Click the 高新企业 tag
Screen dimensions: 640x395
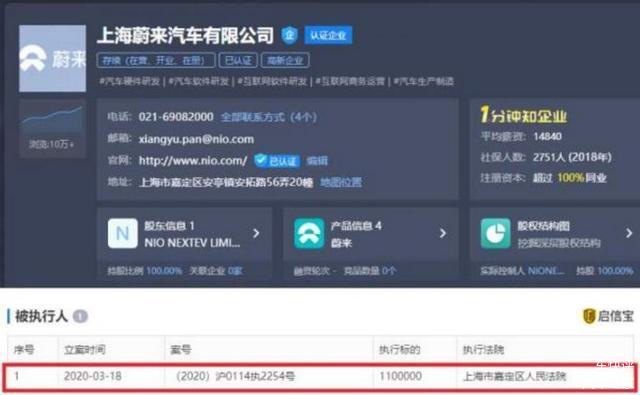click(285, 61)
